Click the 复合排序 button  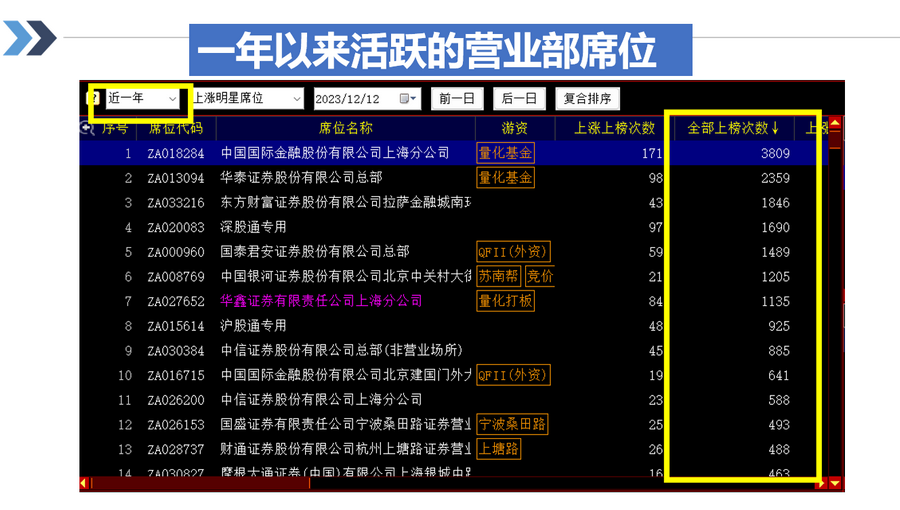tap(587, 99)
